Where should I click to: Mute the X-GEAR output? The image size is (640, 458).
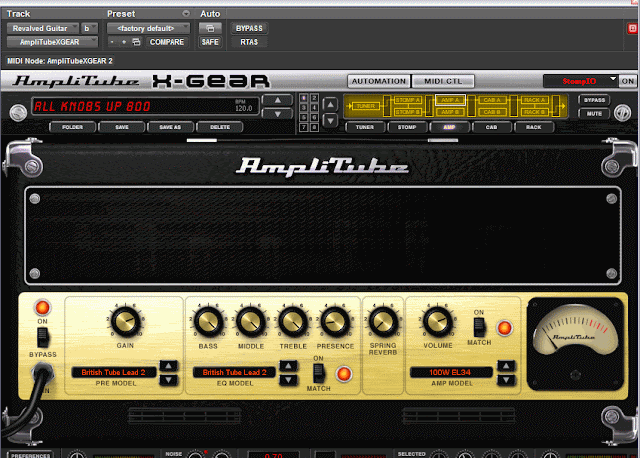[594, 114]
